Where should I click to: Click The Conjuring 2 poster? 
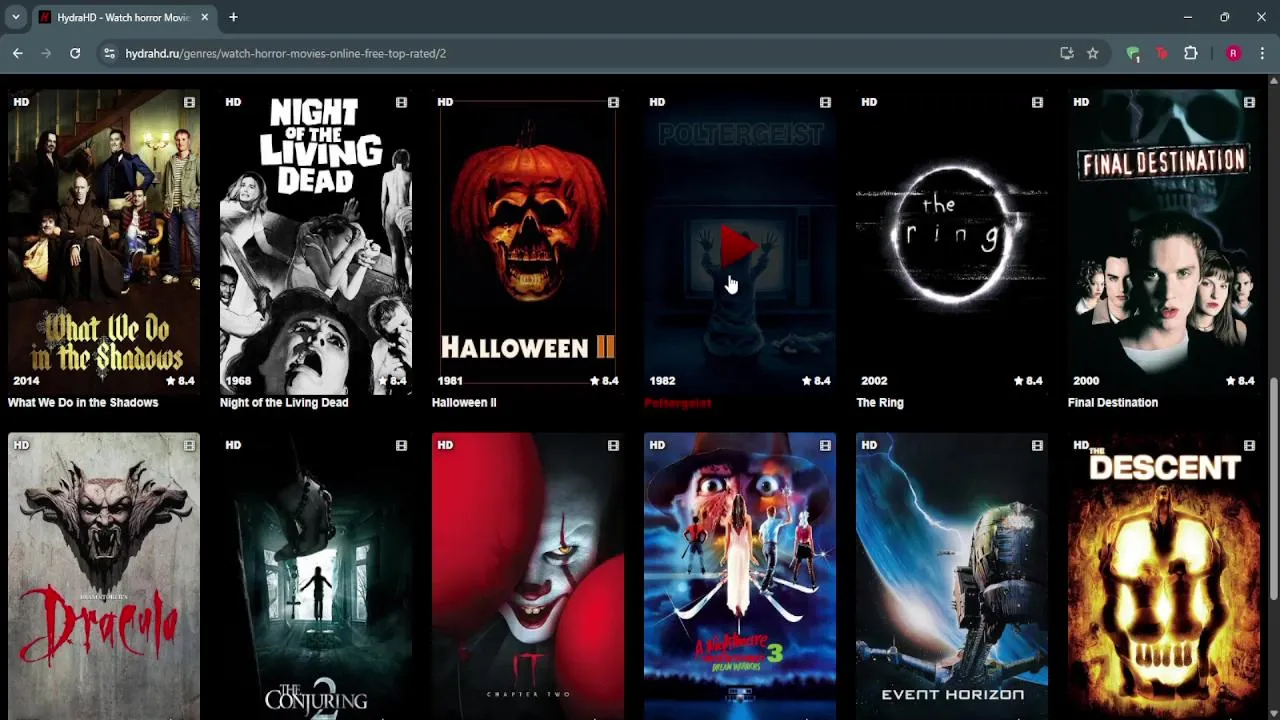pos(316,576)
